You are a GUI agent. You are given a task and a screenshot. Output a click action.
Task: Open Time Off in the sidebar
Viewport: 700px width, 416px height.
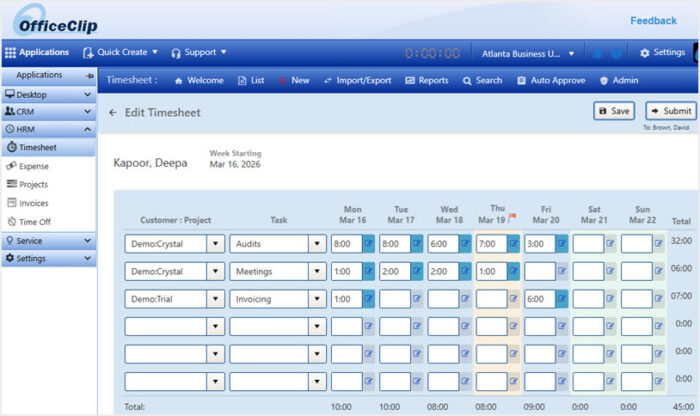[29, 222]
